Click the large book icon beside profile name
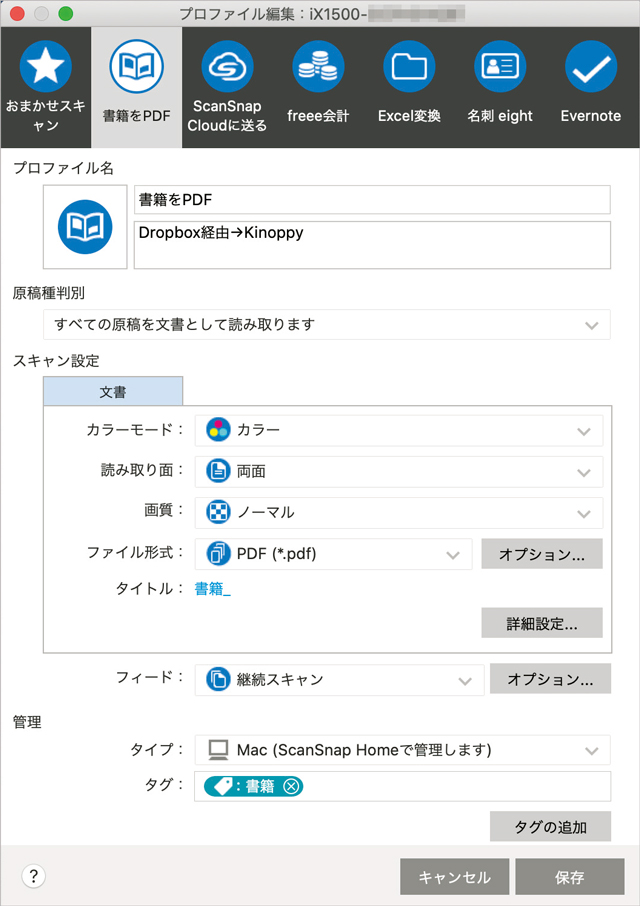Screen dimensions: 640x906 [x=85, y=227]
